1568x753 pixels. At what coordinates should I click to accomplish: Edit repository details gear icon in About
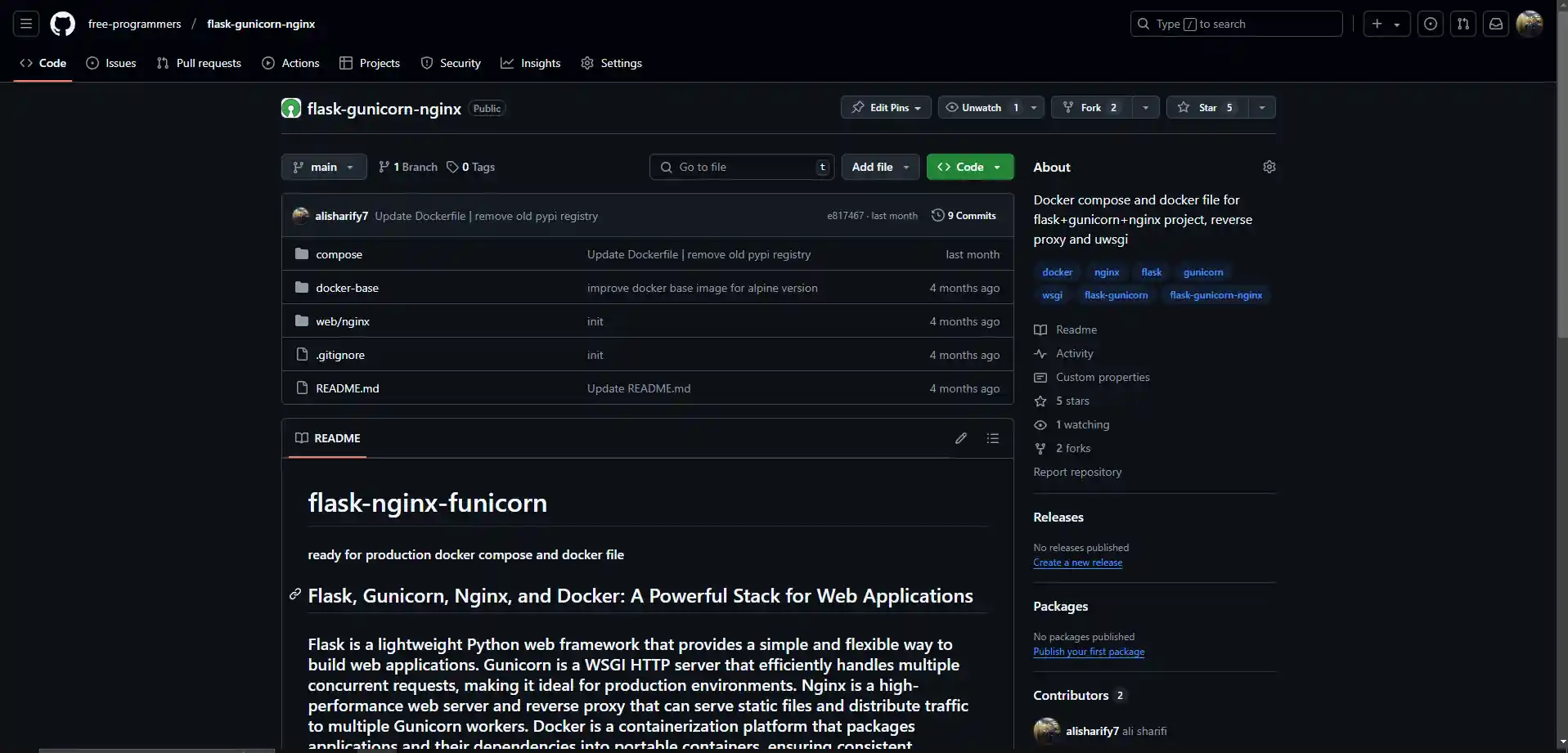click(x=1269, y=167)
